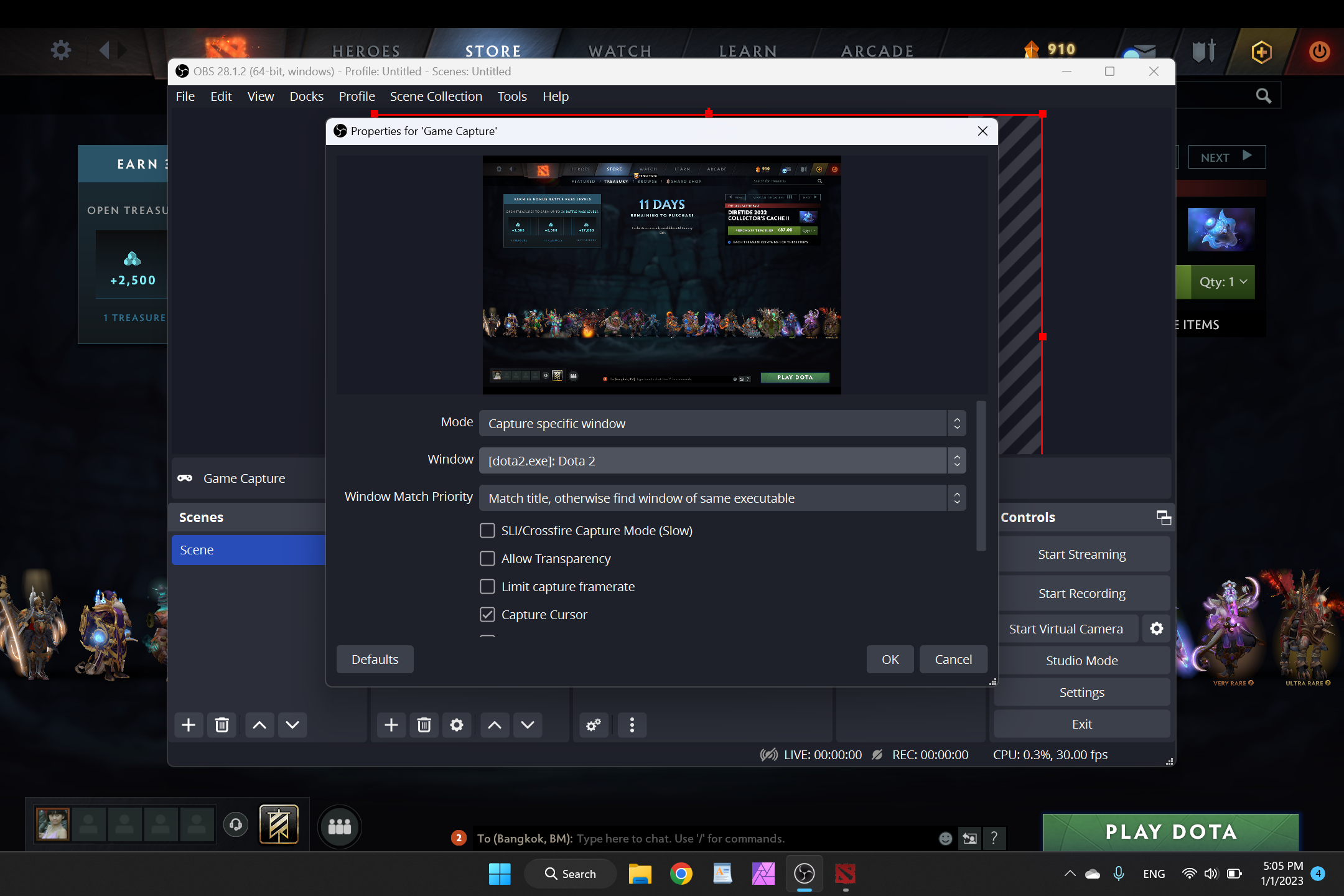1344x896 pixels.
Task: Open OBS Settings button
Action: click(1081, 692)
